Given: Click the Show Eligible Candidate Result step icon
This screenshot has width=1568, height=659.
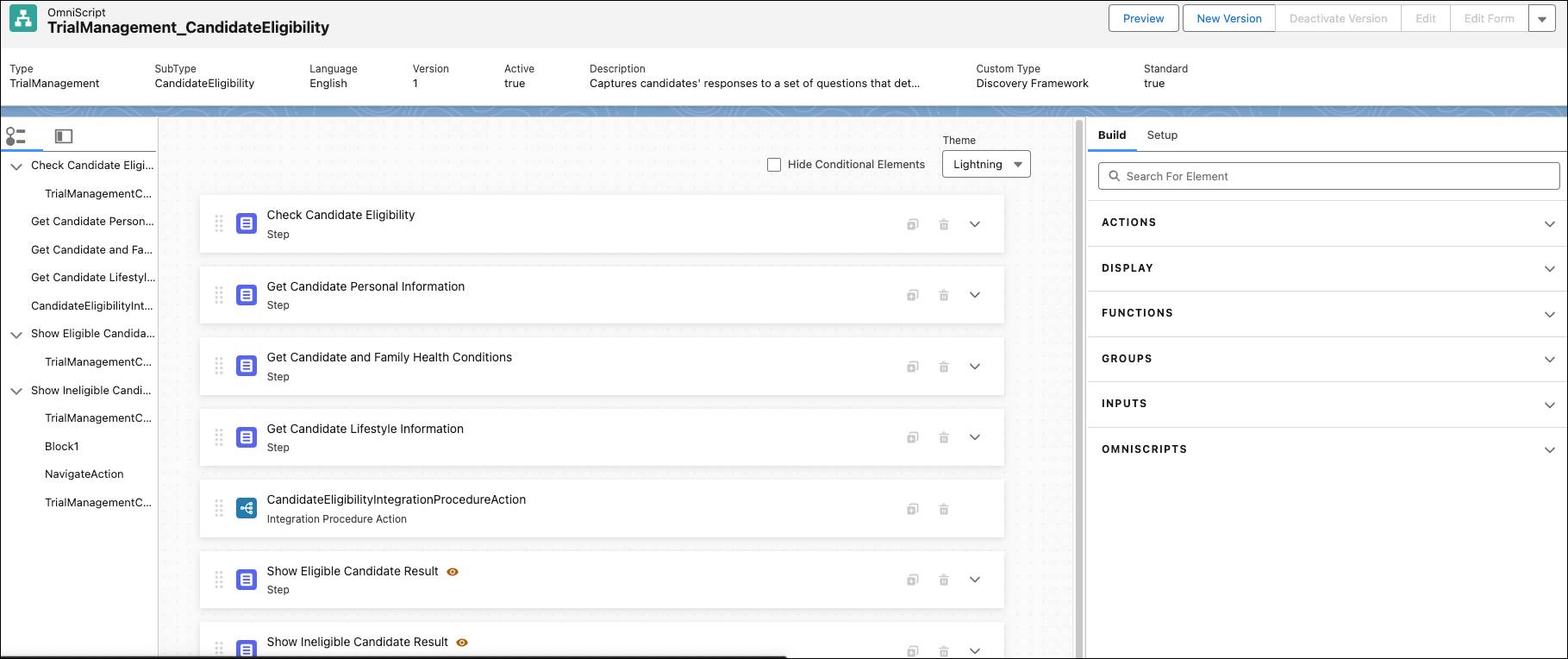Looking at the screenshot, I should coord(247,580).
